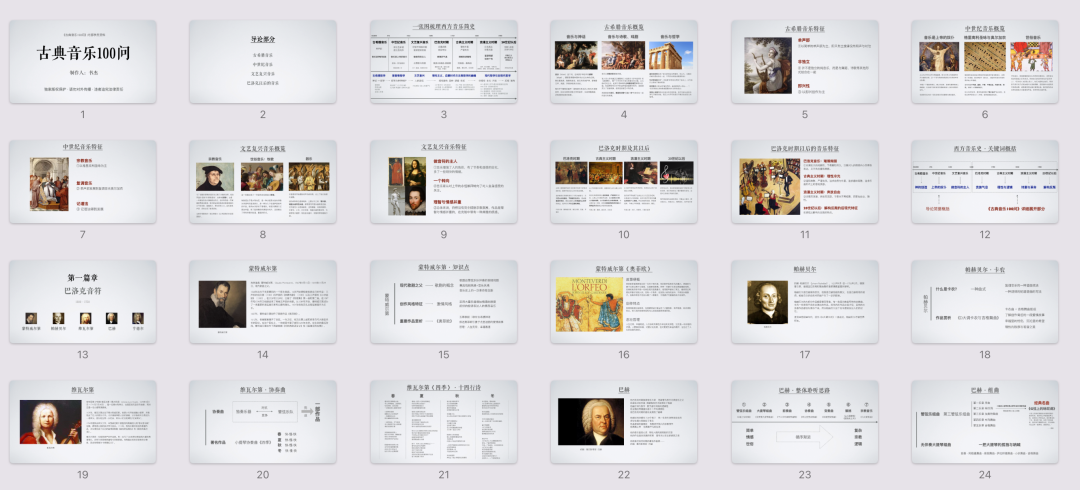Select slide 22 巴赫 portrait thumbnail
Viewport: 1080px width, 490px height.
624,422
